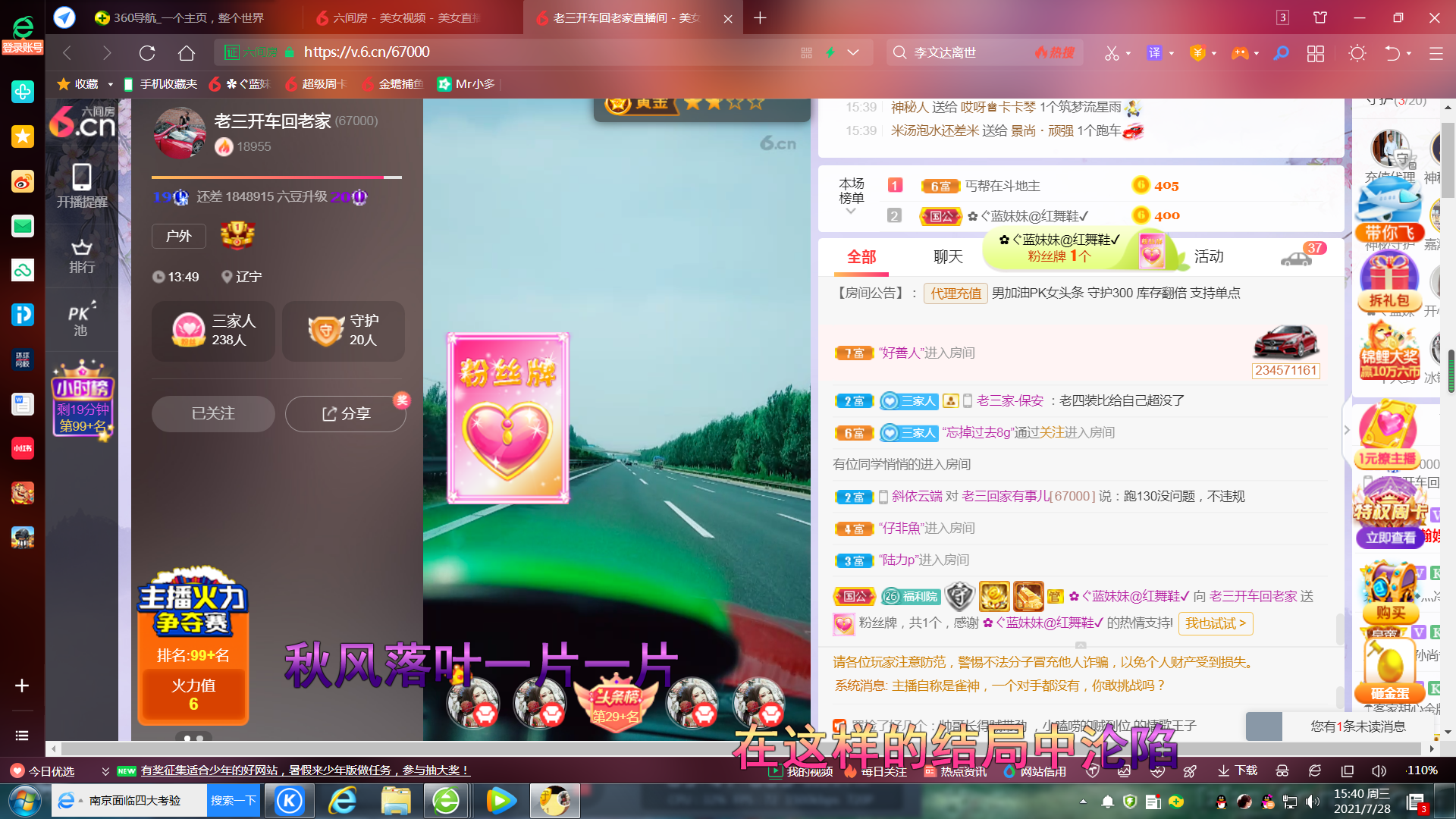The width and height of the screenshot is (1456, 819).
Task: Click the 已关注 follow button
Action: (213, 414)
